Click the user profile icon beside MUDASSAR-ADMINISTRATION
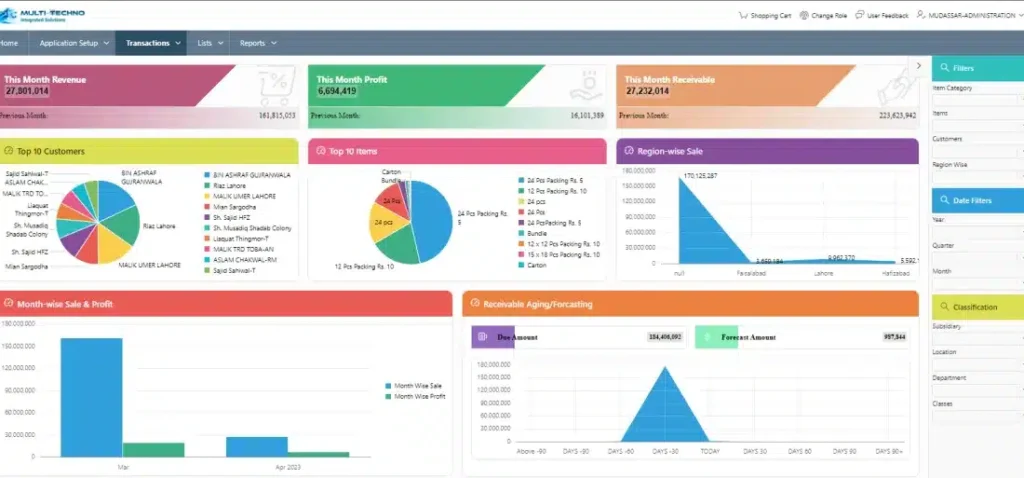This screenshot has width=1024, height=478. pyautogui.click(x=920, y=16)
